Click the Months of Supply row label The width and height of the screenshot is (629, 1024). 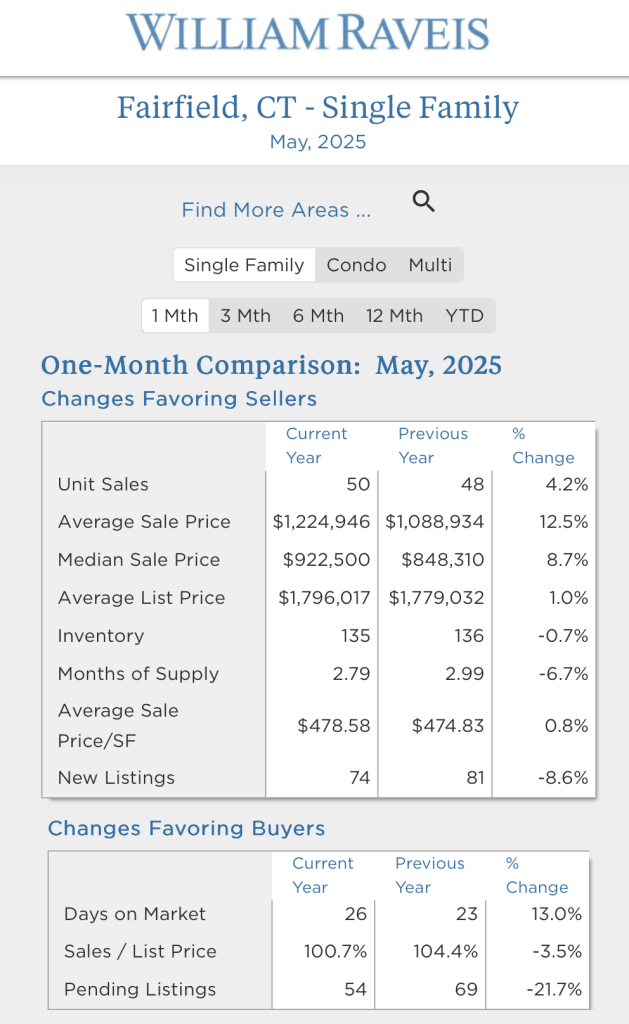tap(138, 674)
